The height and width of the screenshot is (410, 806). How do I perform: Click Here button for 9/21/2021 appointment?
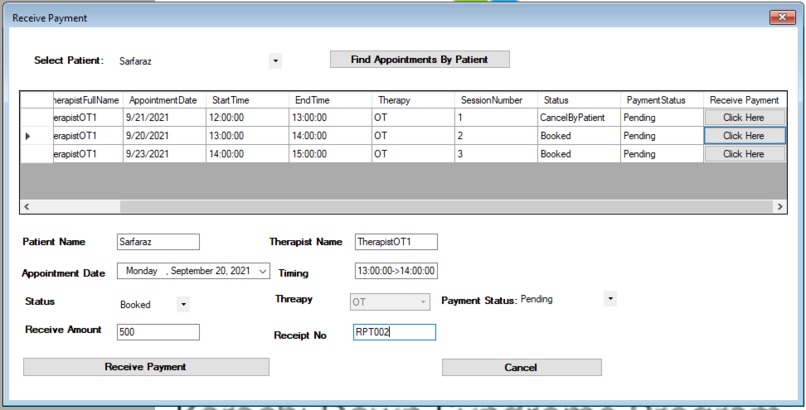[x=744, y=118]
